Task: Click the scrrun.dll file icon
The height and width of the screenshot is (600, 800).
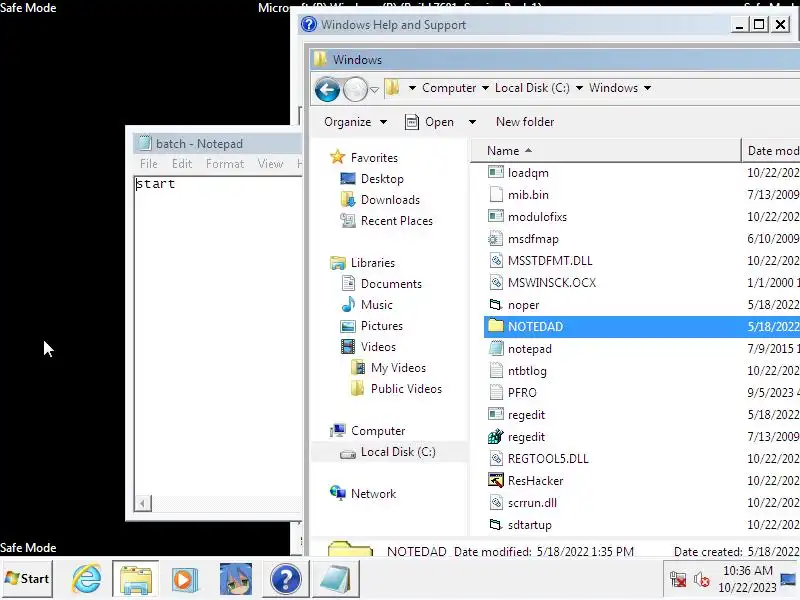Action: point(495,503)
